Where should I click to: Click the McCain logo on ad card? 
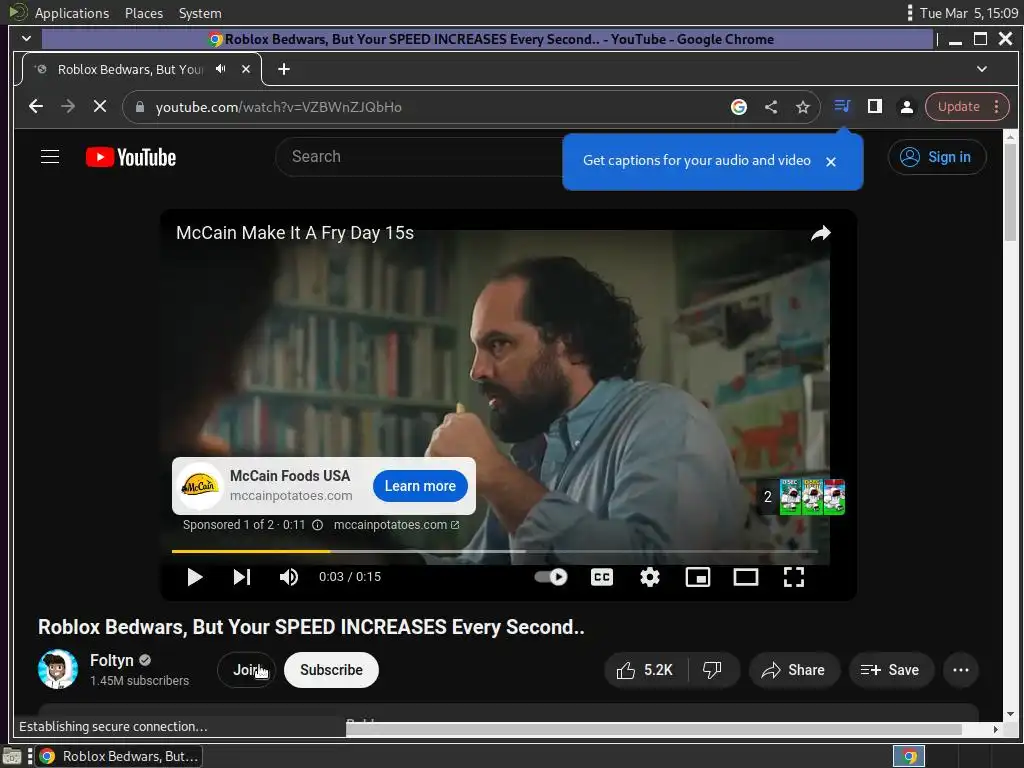click(x=200, y=486)
